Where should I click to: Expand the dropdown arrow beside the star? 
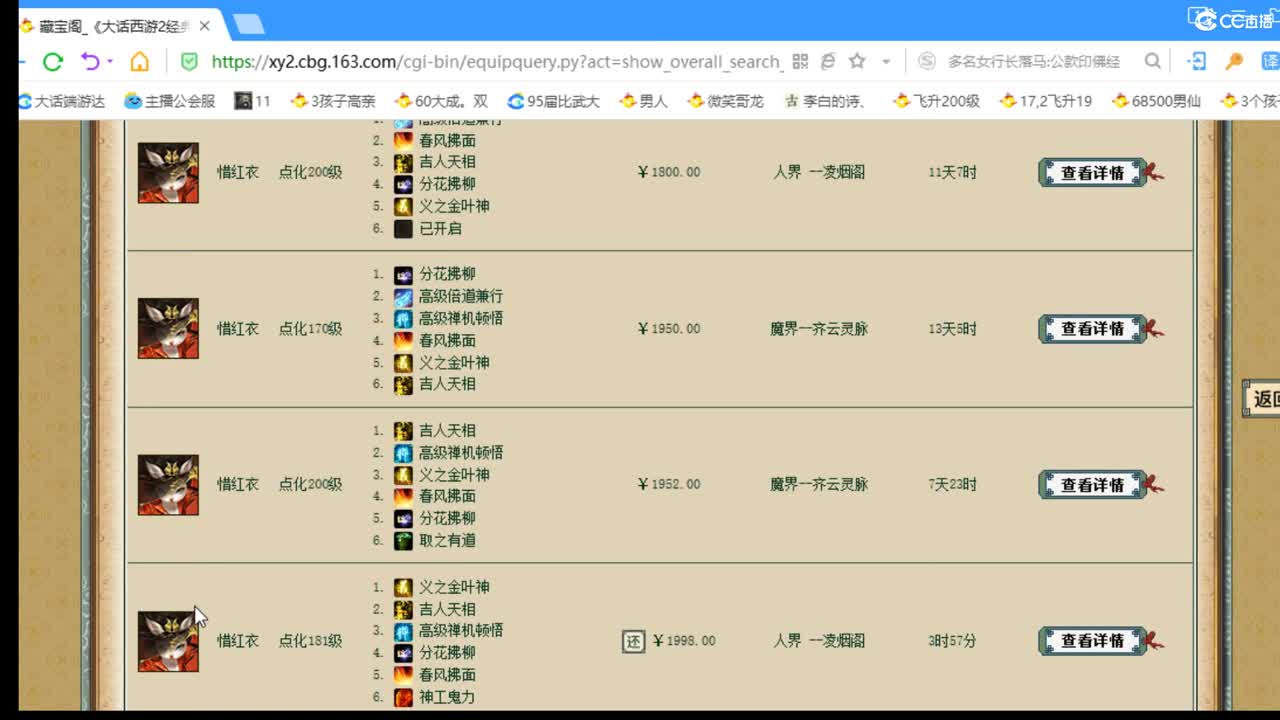point(885,62)
